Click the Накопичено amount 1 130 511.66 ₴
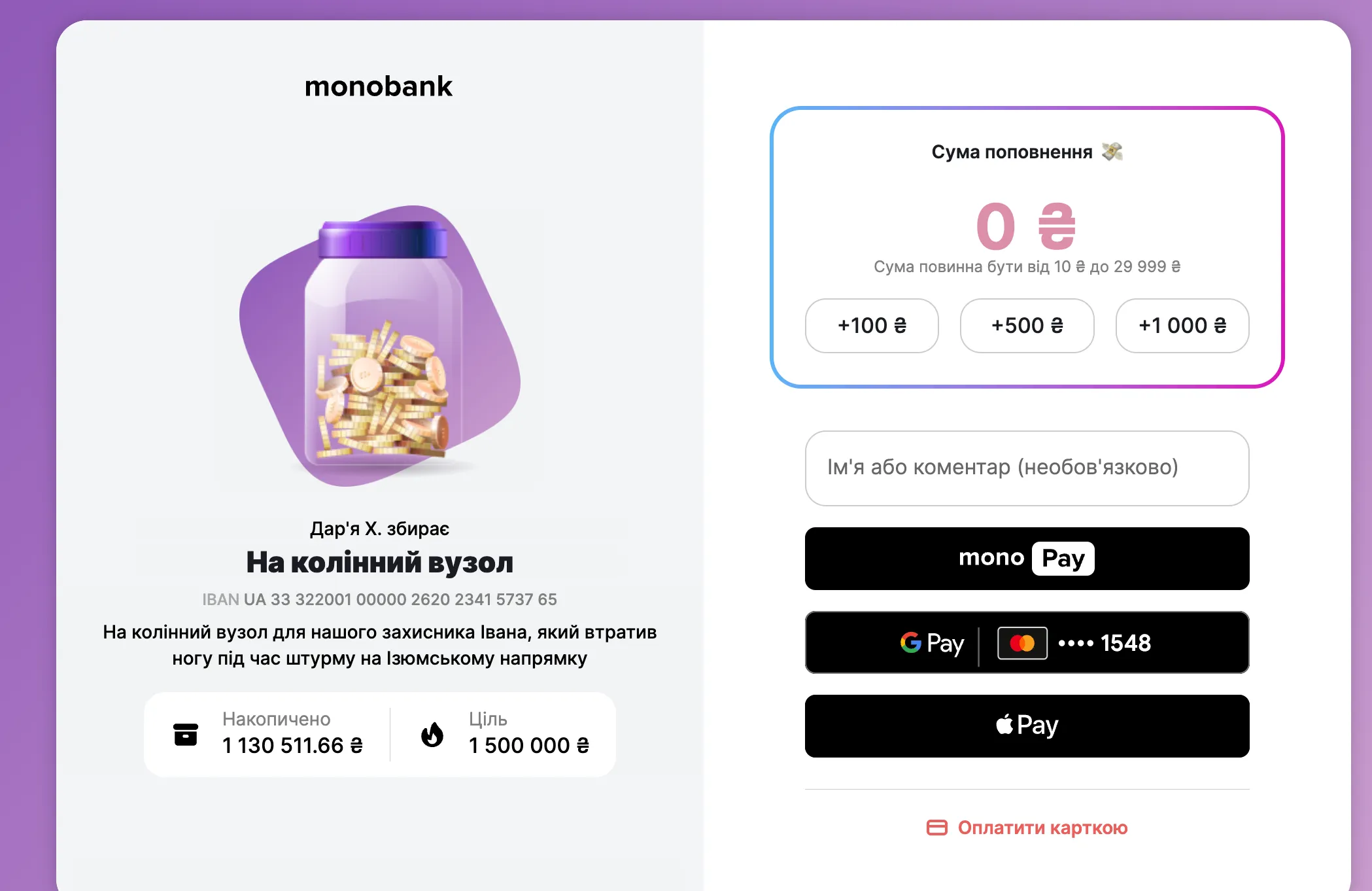The height and width of the screenshot is (891, 1372). tap(292, 745)
